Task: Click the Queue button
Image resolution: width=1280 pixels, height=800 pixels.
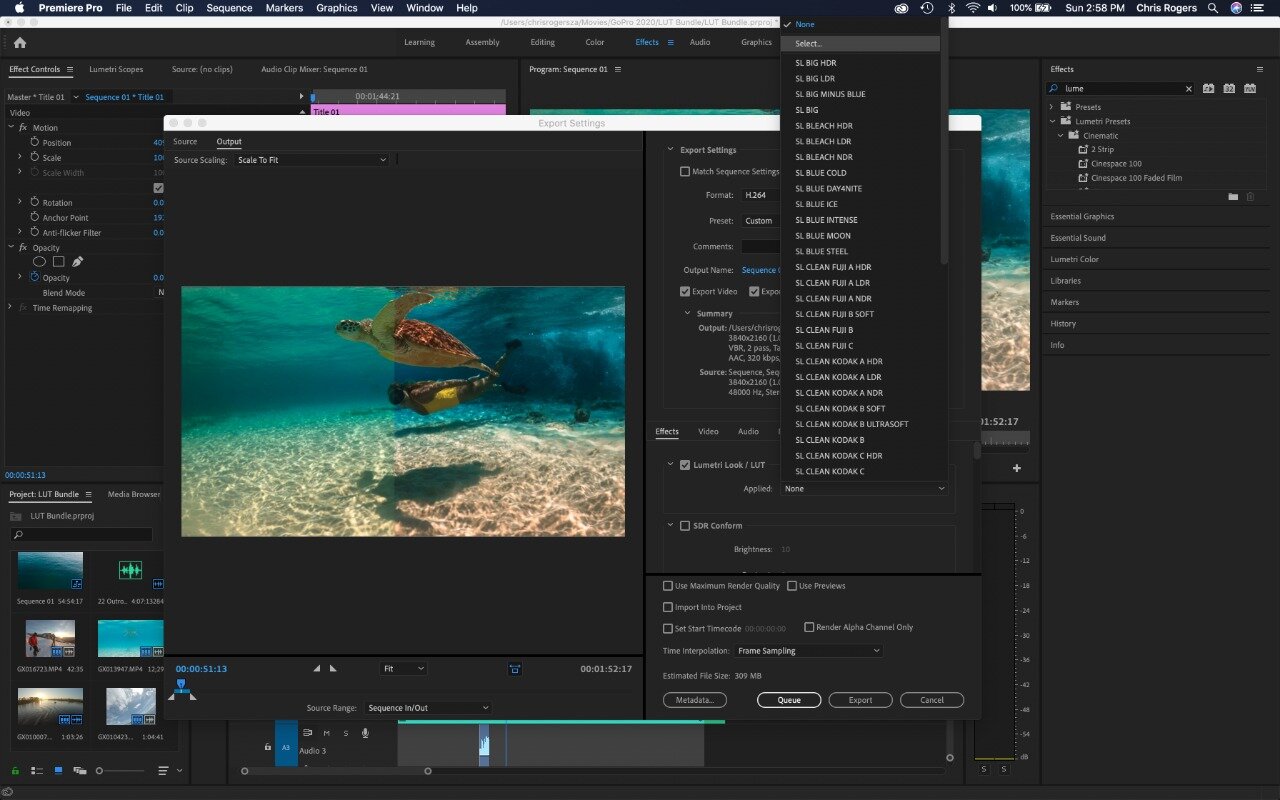Action: [789, 700]
